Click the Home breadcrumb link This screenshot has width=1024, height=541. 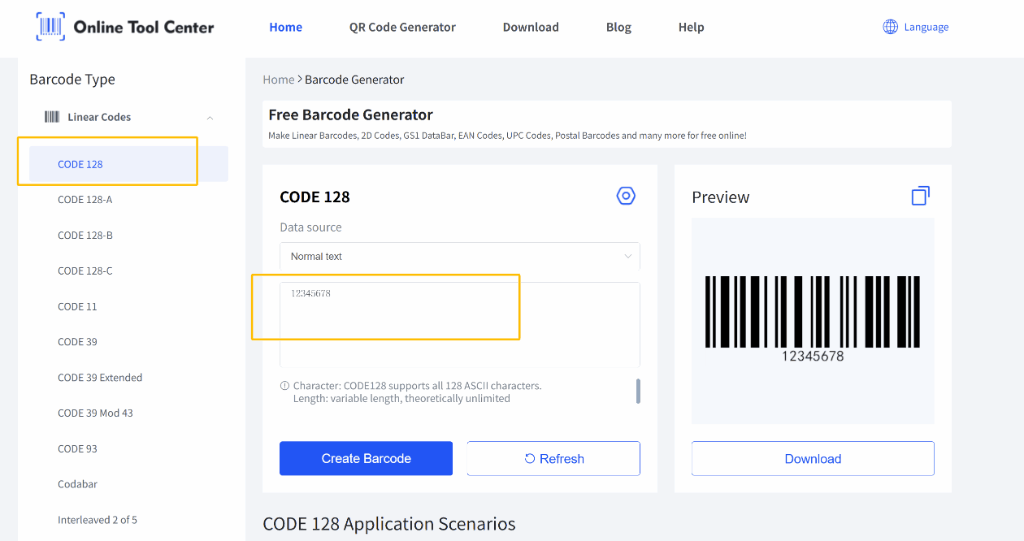[x=278, y=80]
